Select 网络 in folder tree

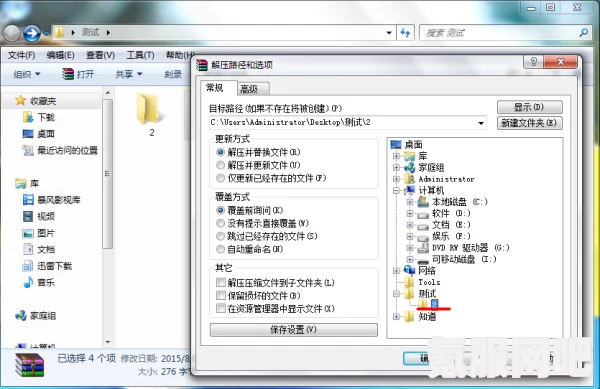coord(427,270)
